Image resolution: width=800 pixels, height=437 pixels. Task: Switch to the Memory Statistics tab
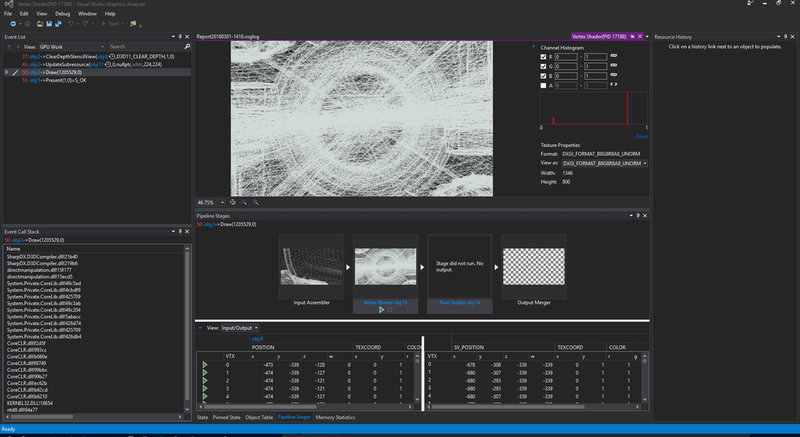[x=335, y=417]
